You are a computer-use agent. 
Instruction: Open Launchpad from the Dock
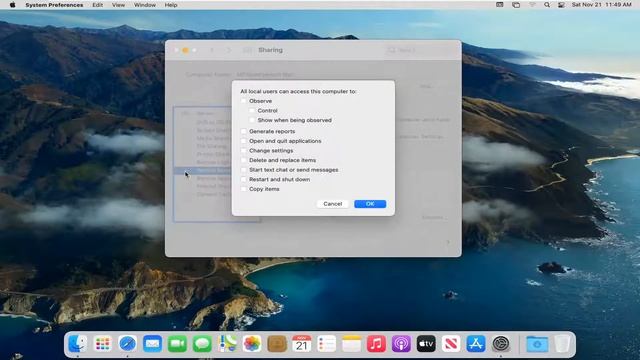click(x=102, y=344)
